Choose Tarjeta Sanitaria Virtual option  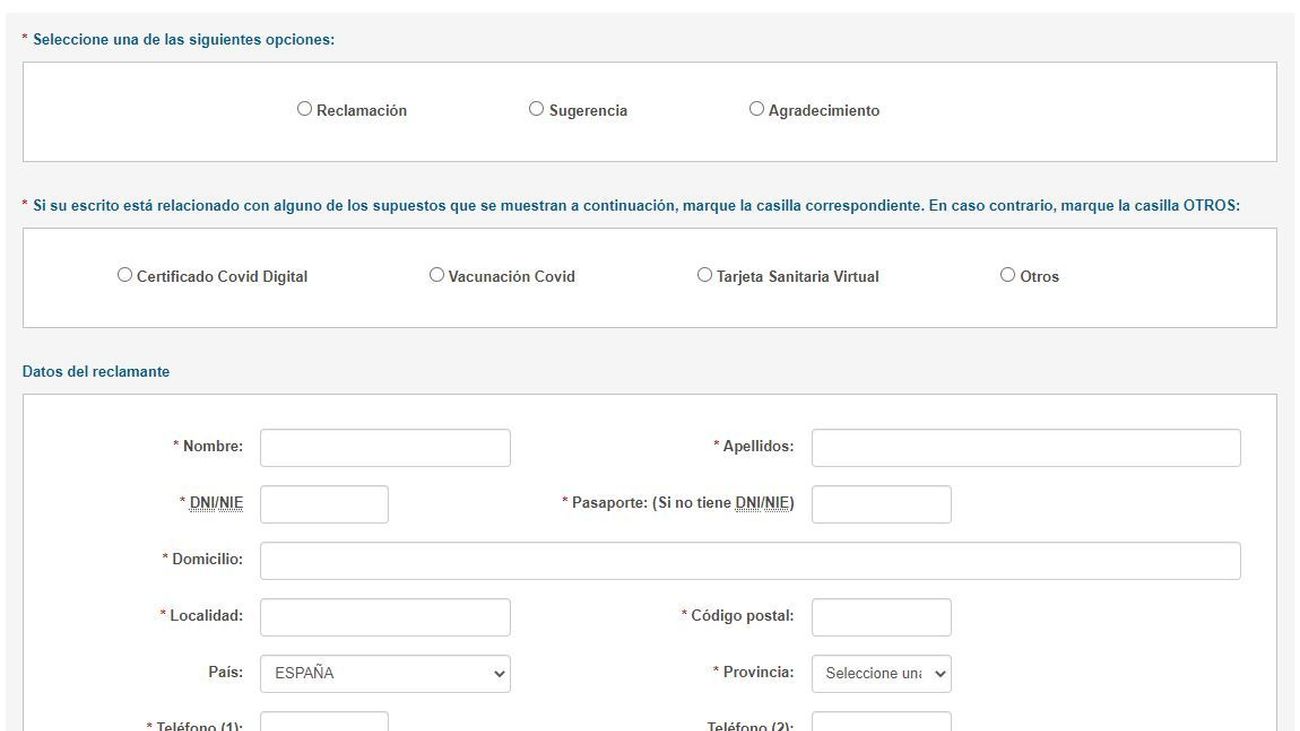tap(705, 275)
